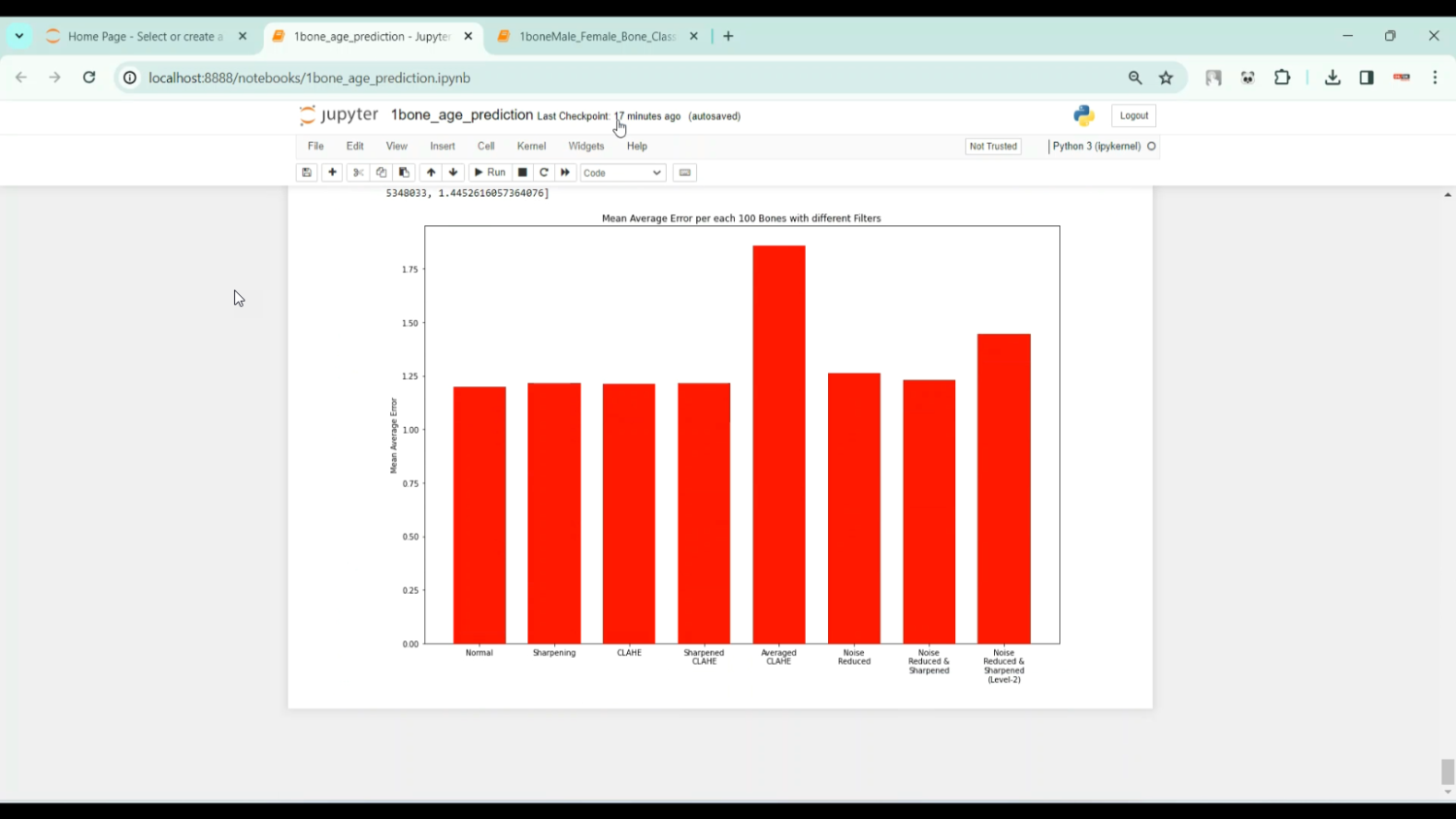Open the cell type Code dropdown
Screen dimensions: 1456x819
coord(622,173)
